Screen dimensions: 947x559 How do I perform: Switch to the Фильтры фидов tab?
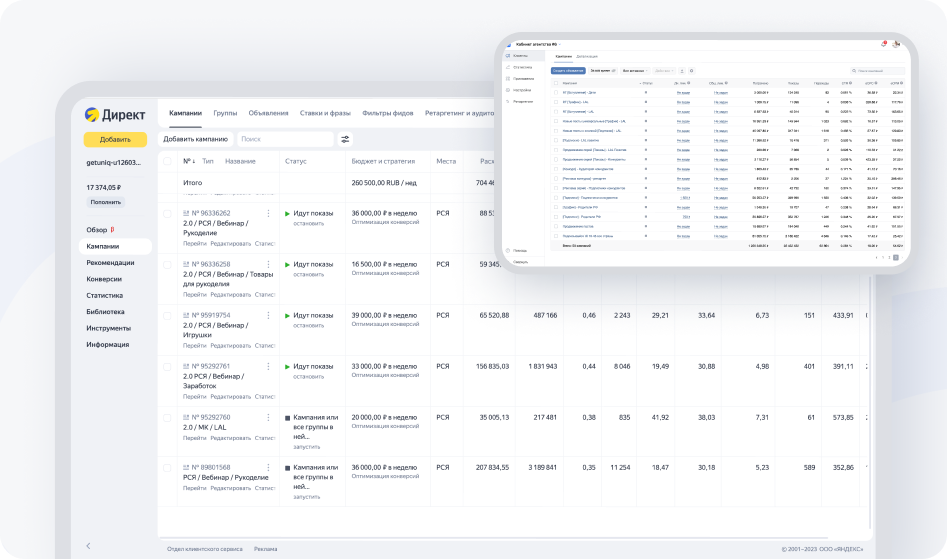pos(388,113)
